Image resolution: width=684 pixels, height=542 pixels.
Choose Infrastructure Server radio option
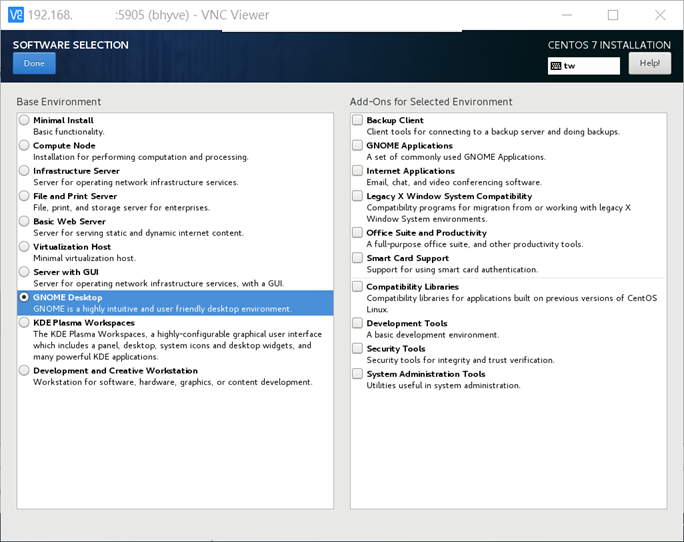pyautogui.click(x=24, y=170)
